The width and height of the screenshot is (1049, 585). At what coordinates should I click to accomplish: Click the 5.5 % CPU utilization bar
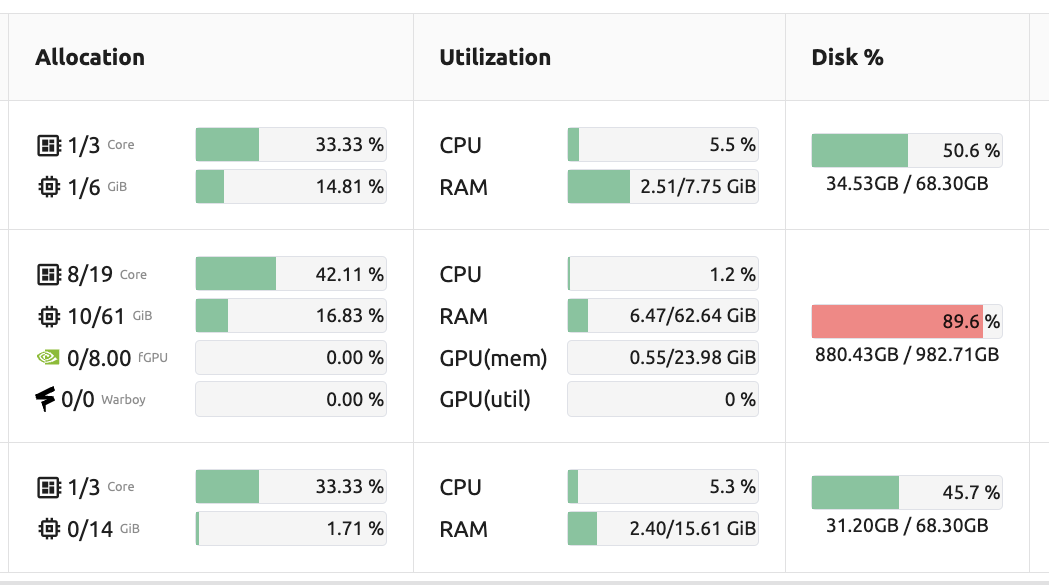662,145
